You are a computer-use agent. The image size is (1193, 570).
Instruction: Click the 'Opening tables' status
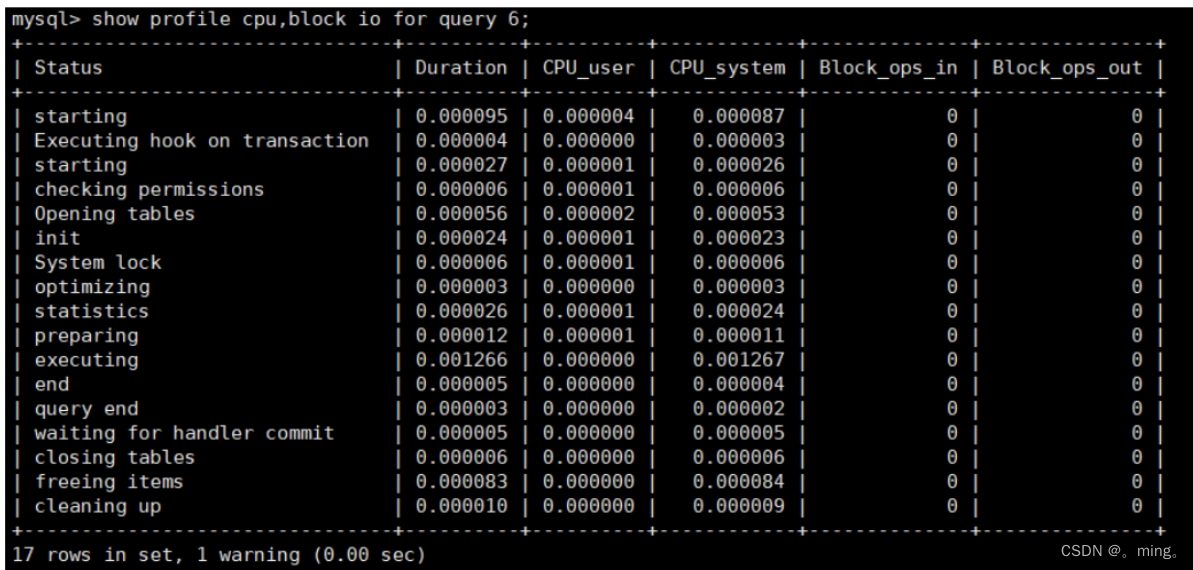point(114,214)
